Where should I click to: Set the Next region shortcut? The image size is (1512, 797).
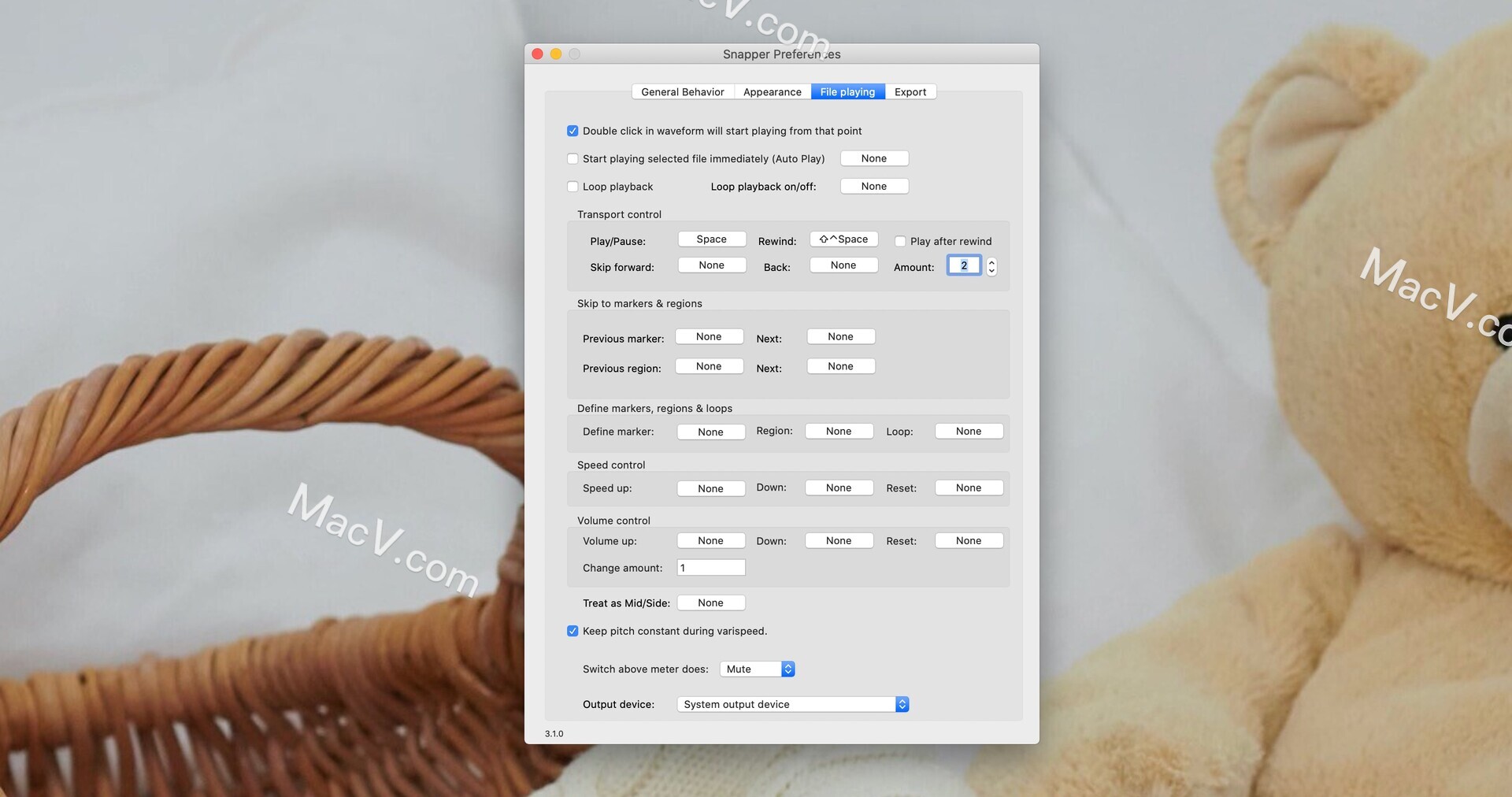point(841,366)
